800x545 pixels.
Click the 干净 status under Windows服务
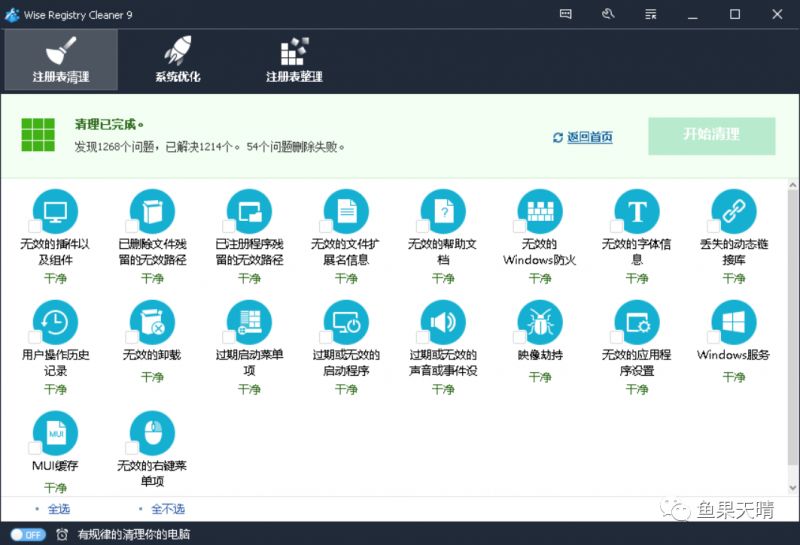pyautogui.click(x=734, y=377)
